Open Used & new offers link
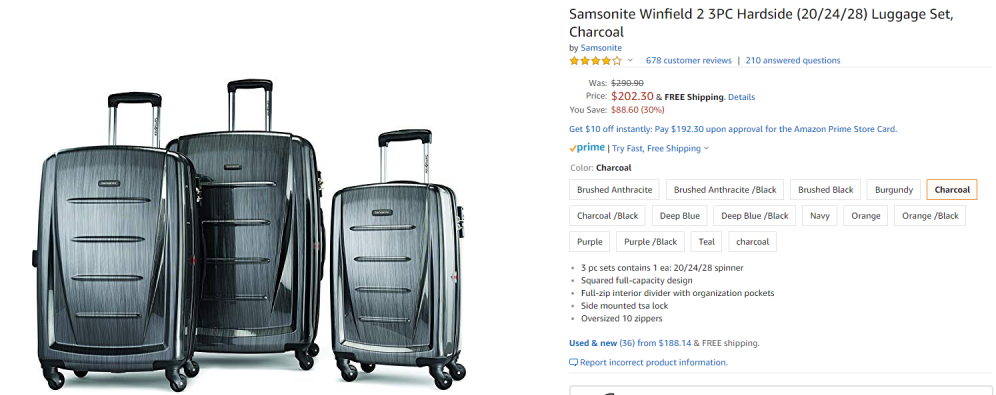Screen dimensions: 996x395 [x=593, y=343]
